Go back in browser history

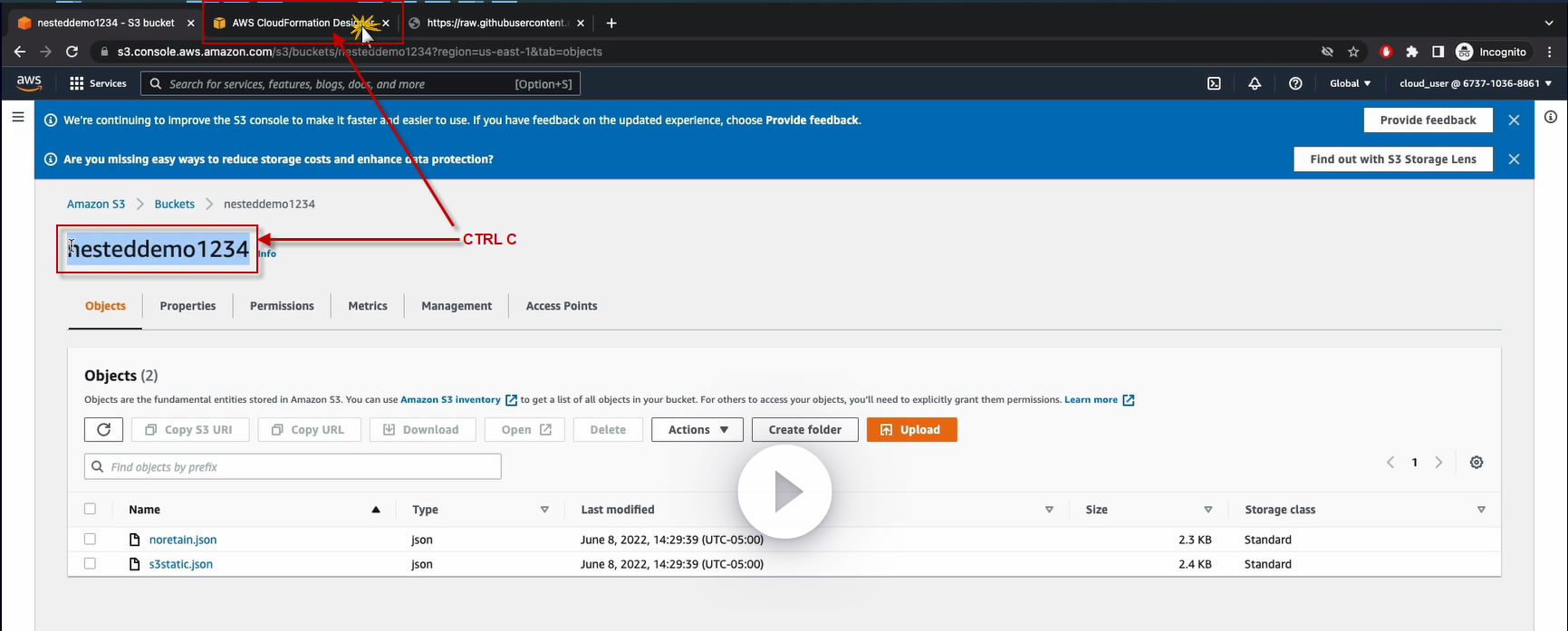pos(20,52)
